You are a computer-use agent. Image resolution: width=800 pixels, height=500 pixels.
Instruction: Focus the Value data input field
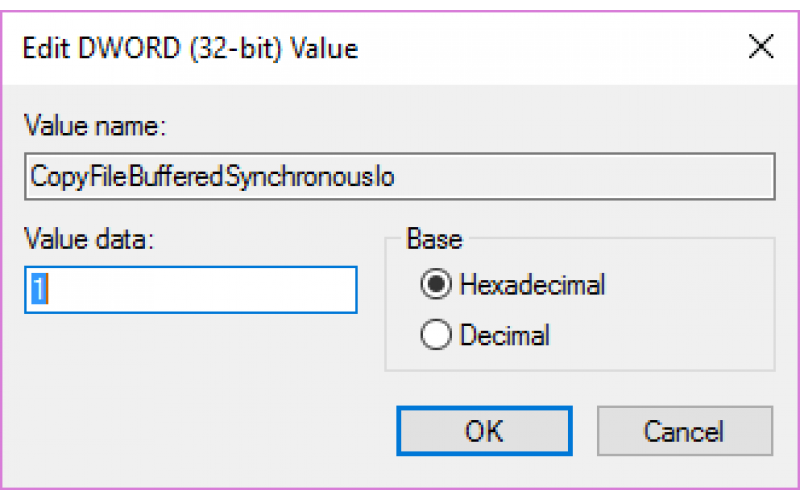click(x=190, y=289)
